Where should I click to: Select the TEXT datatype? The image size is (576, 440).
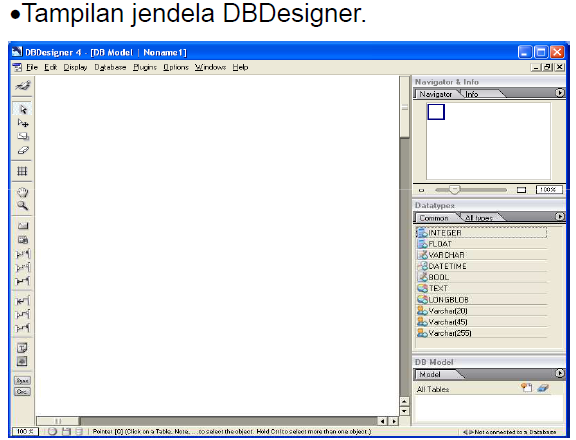tap(482, 288)
